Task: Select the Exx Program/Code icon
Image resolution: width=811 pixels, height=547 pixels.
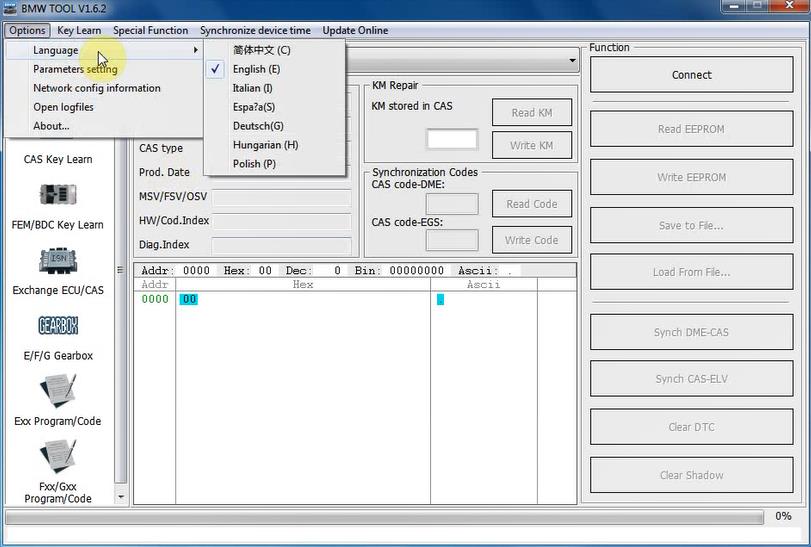Action: coord(58,391)
